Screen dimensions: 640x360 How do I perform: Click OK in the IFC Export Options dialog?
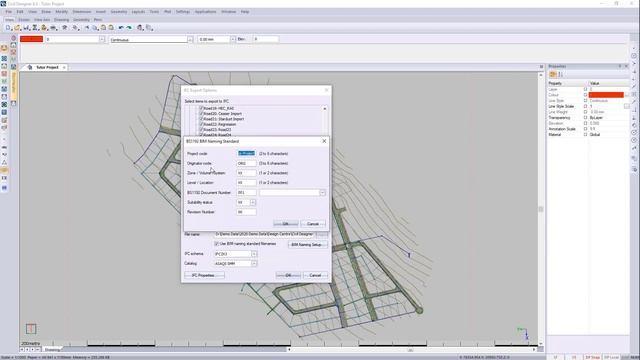click(288, 275)
